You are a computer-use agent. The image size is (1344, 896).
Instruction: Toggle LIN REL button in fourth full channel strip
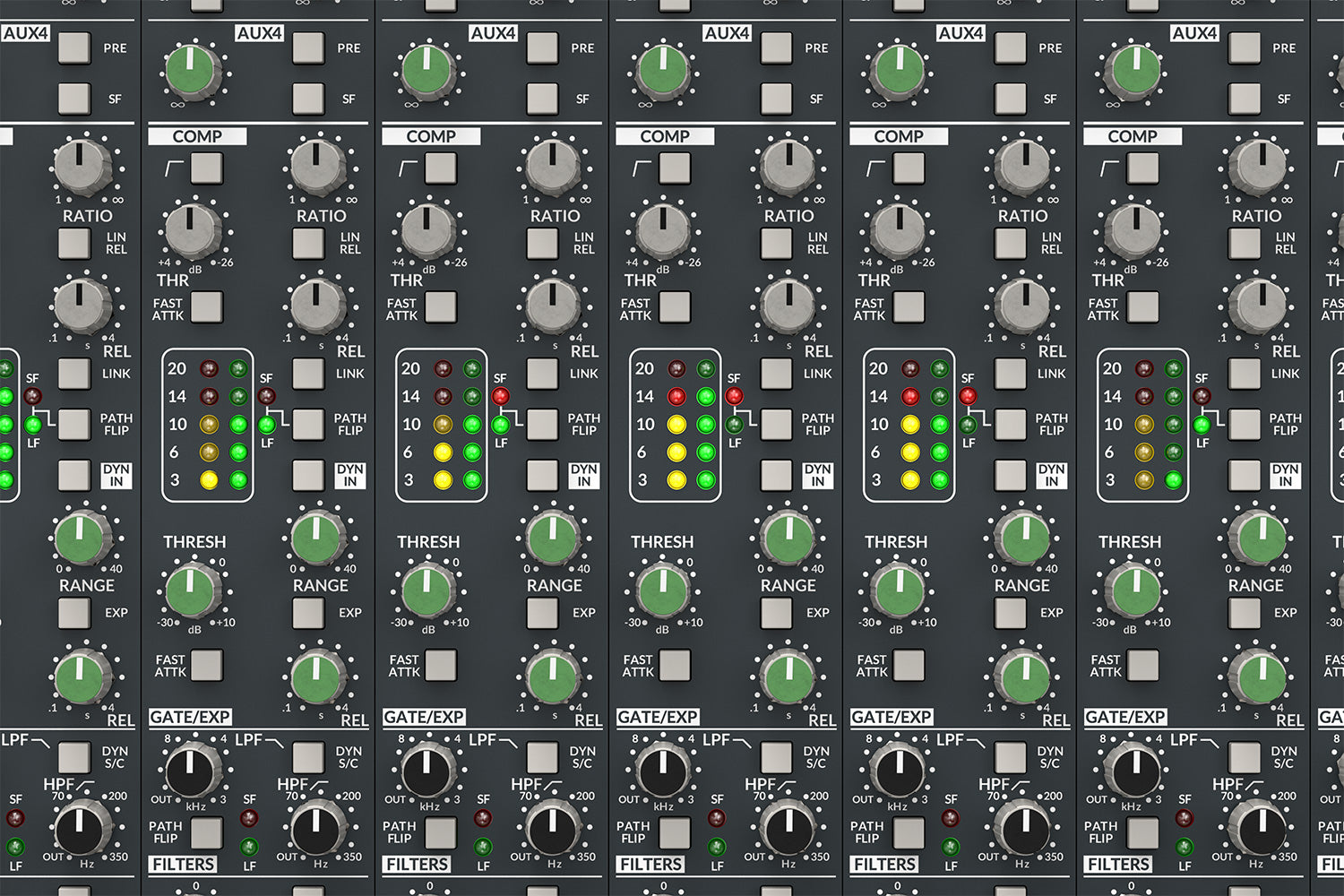tap(1010, 243)
